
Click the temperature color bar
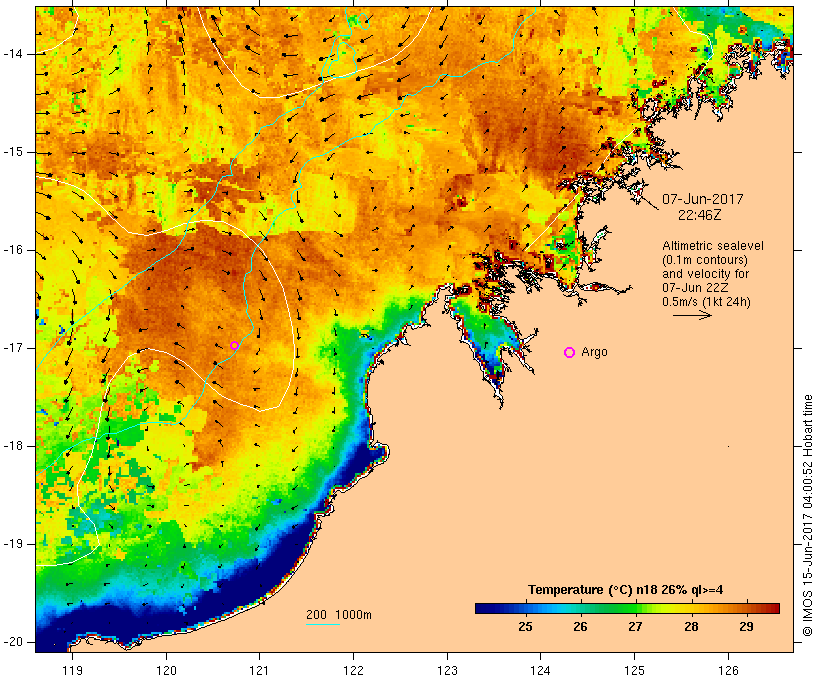(628, 608)
